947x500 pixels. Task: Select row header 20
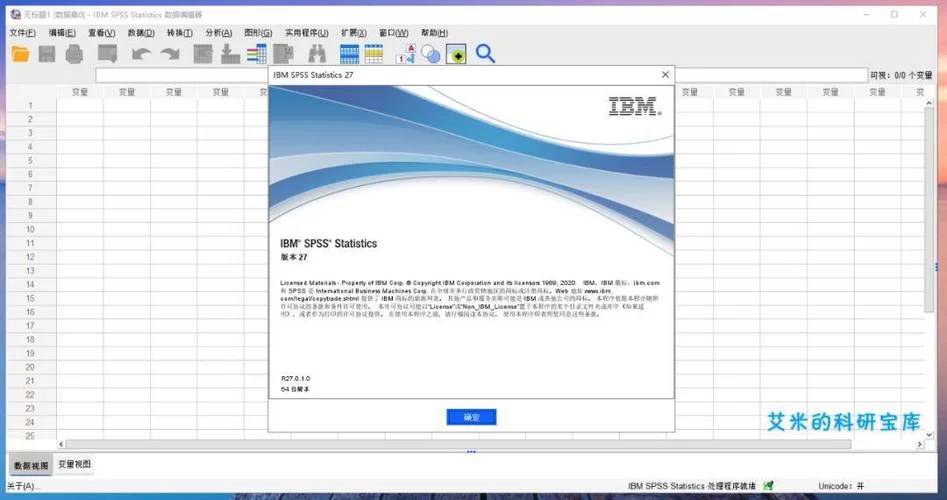click(x=31, y=367)
